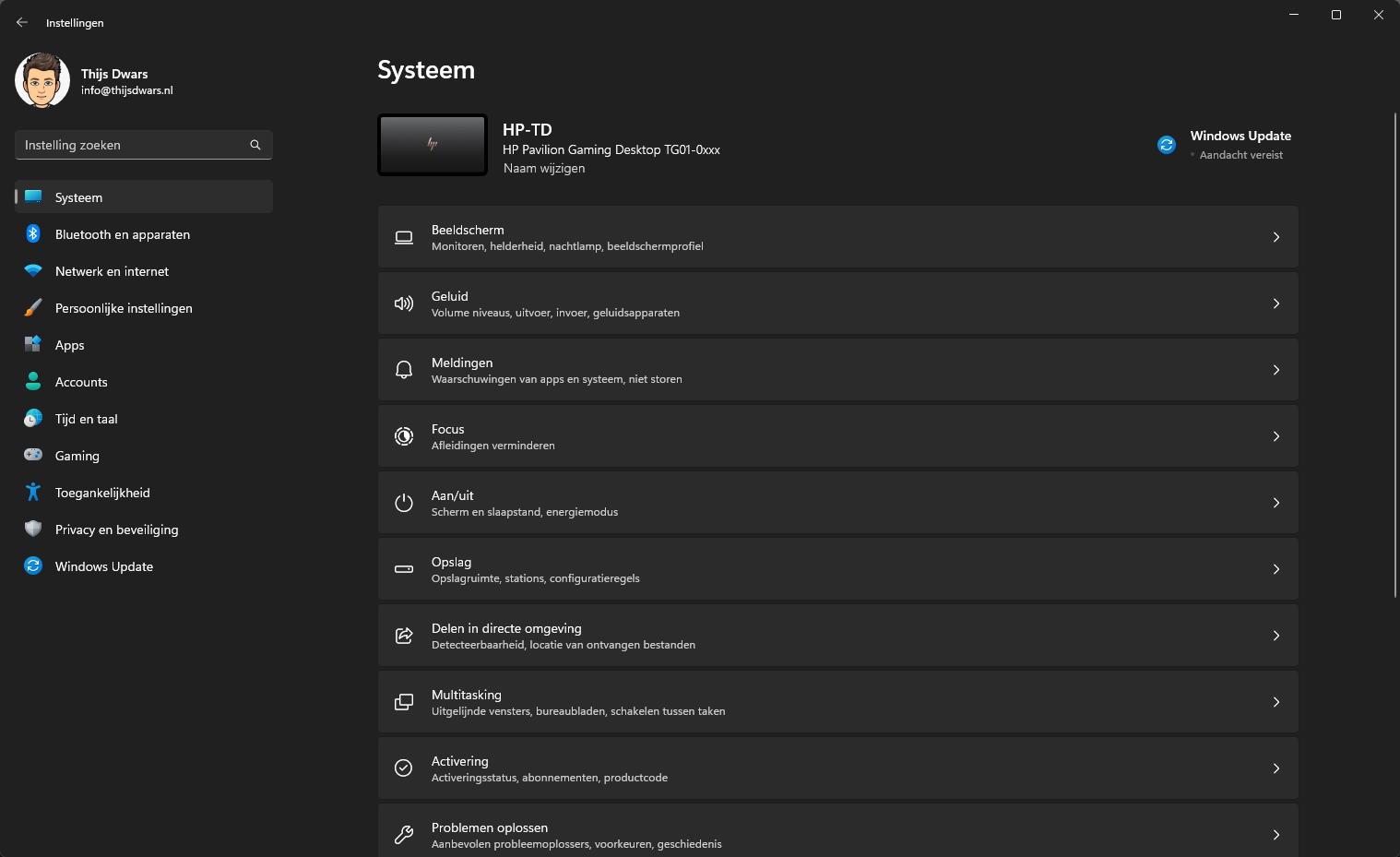Click the Aan/uit power icon
This screenshot has width=1400, height=857.
[404, 503]
